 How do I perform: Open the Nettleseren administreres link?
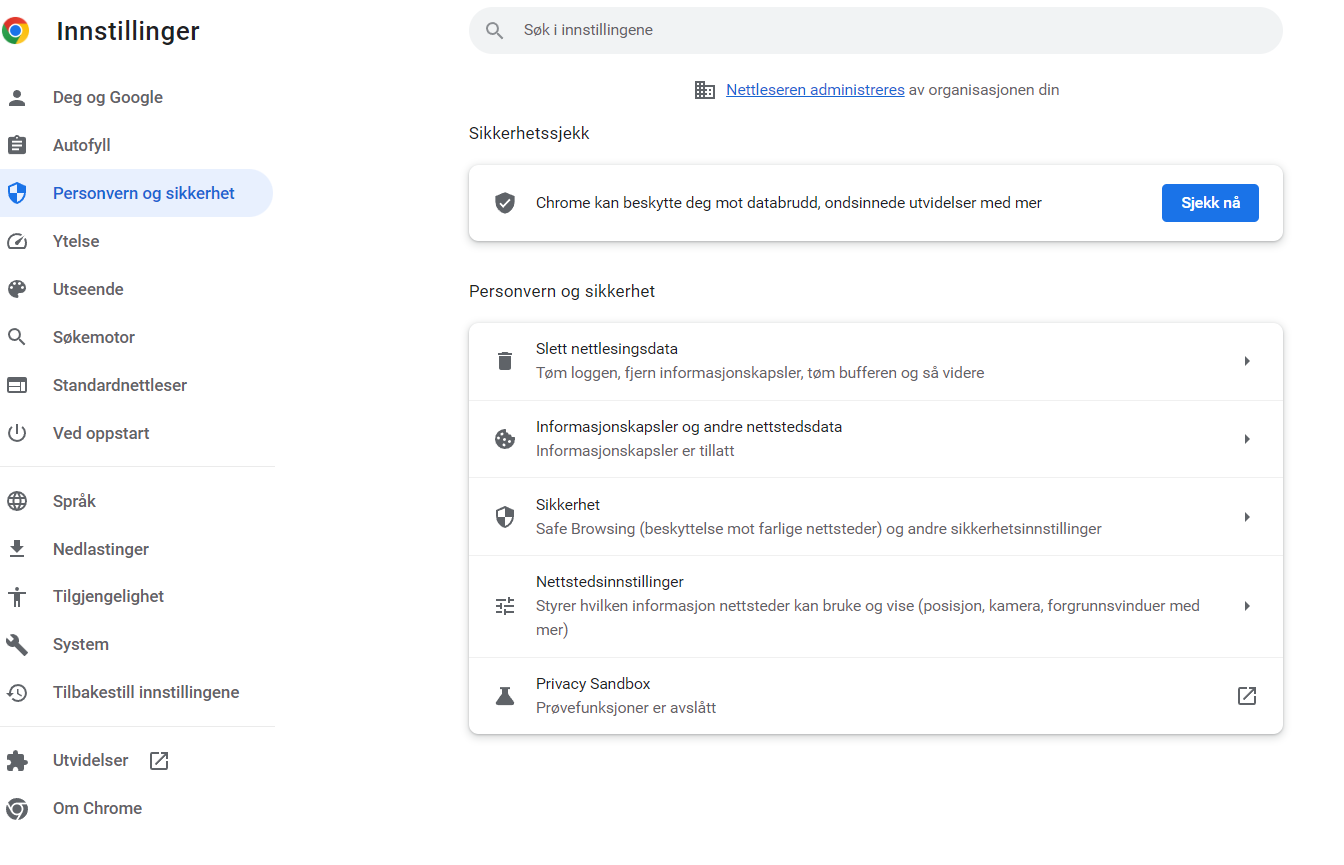(x=815, y=90)
